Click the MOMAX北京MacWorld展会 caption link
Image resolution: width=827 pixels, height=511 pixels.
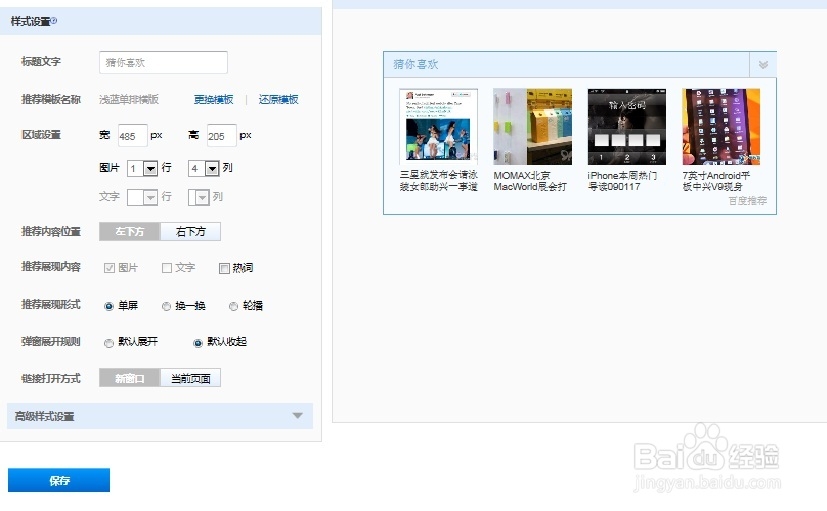(530, 181)
